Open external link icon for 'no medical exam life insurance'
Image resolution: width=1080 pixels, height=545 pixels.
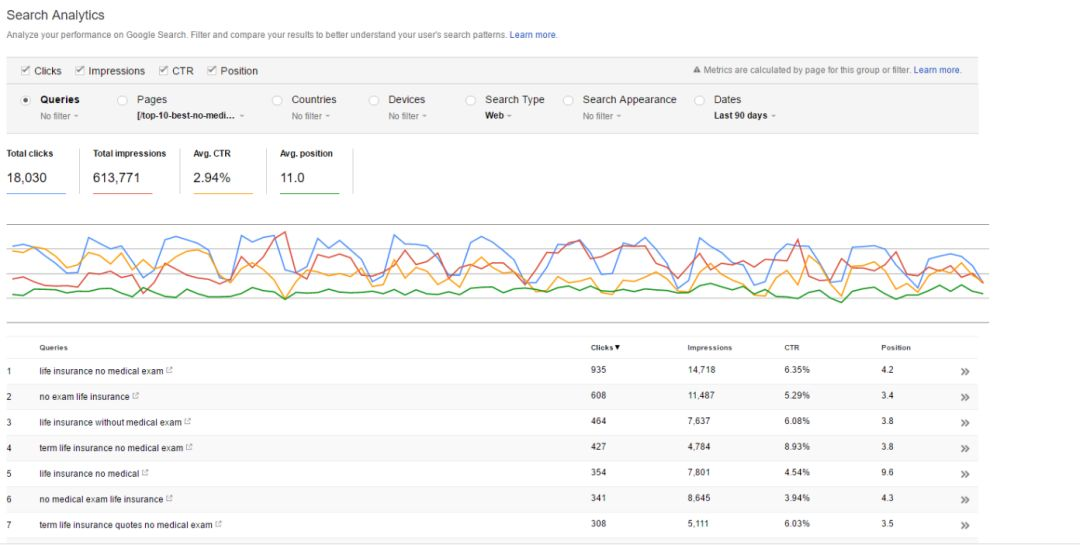[x=169, y=498]
